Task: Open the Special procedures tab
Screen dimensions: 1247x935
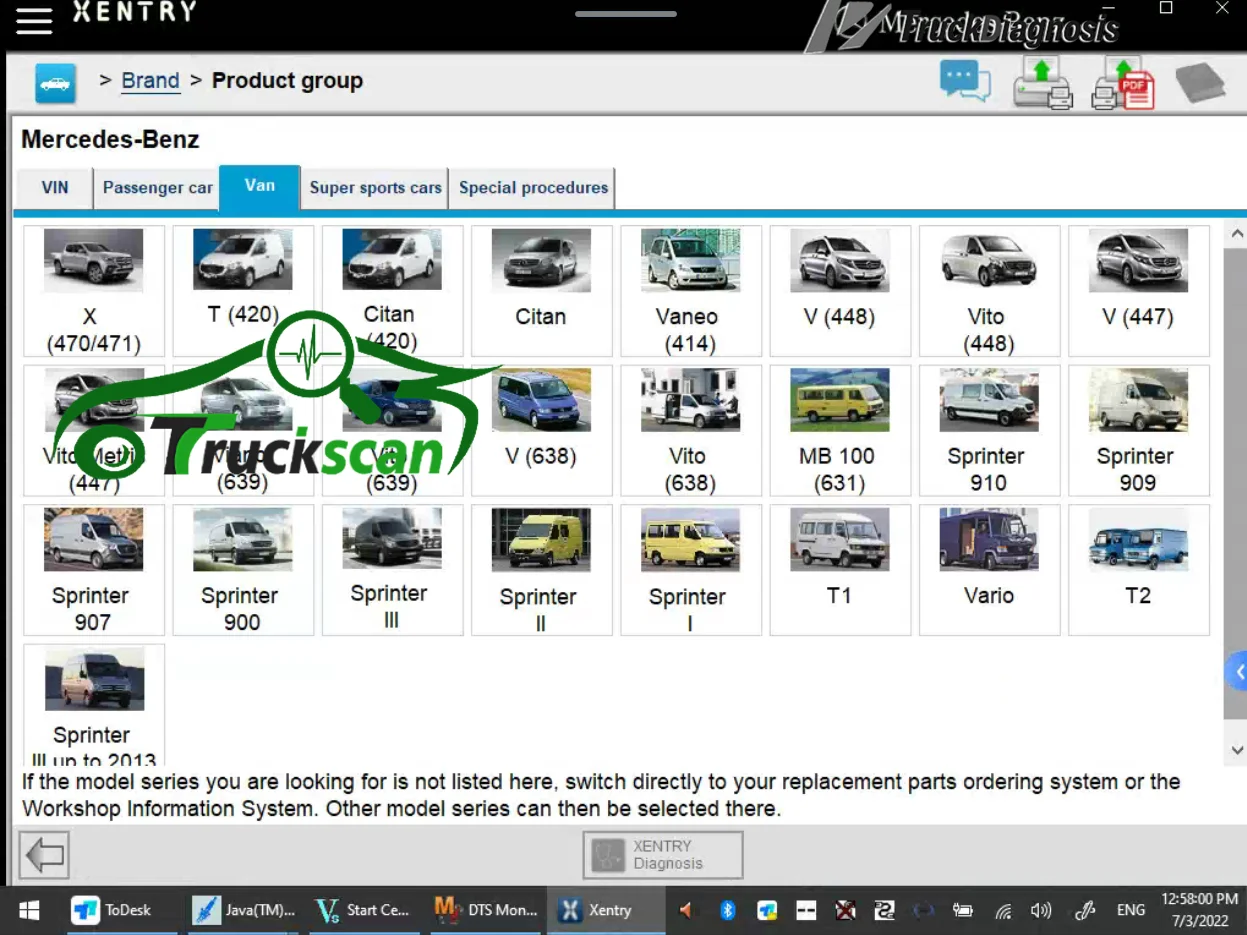Action: click(x=533, y=188)
